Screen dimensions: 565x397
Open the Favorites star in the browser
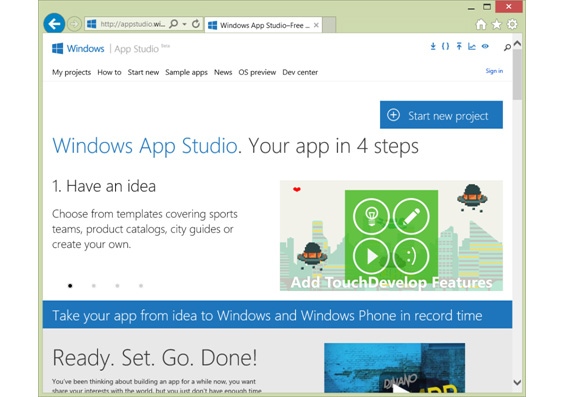coord(497,24)
